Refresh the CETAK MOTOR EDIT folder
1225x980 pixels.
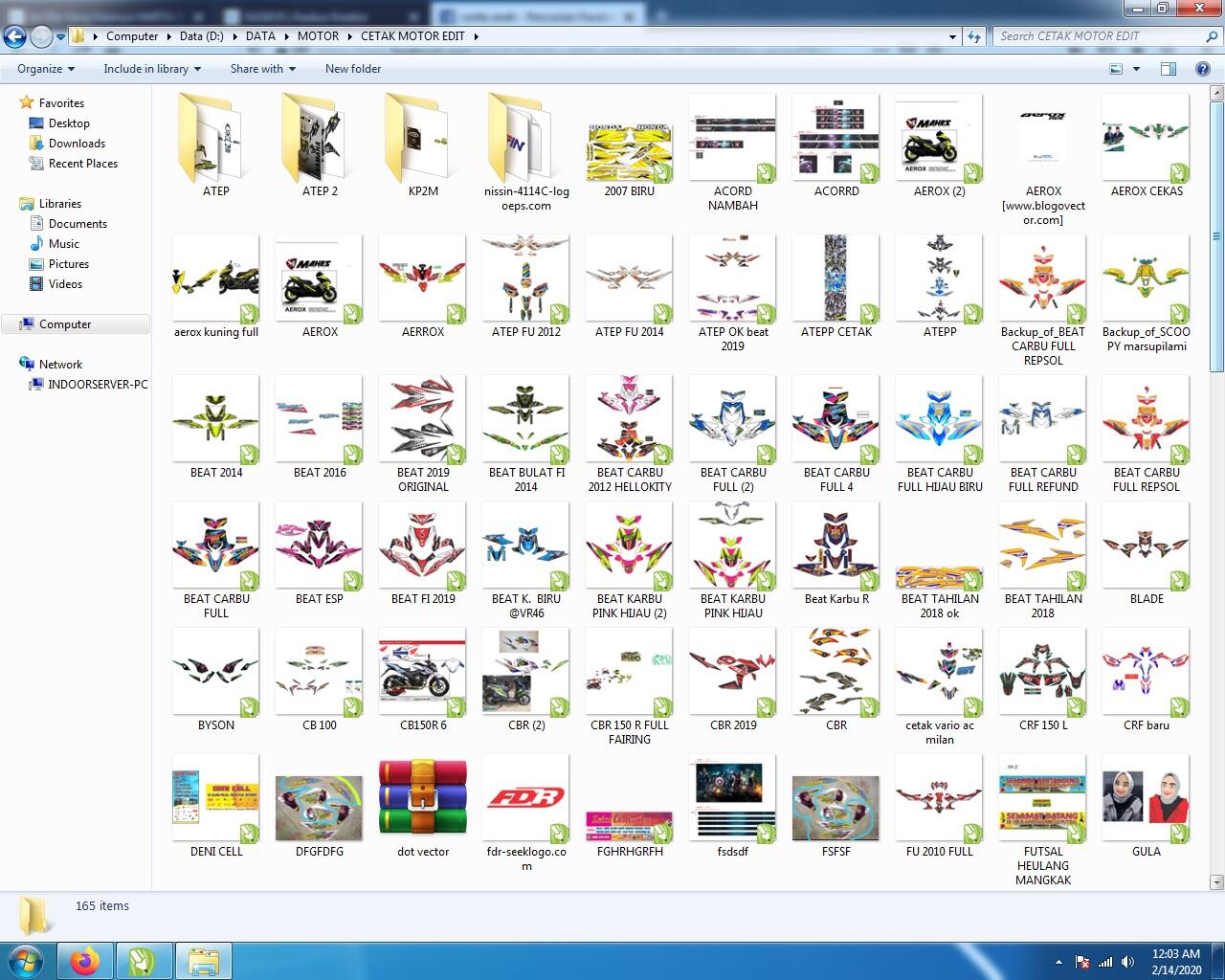(x=974, y=36)
